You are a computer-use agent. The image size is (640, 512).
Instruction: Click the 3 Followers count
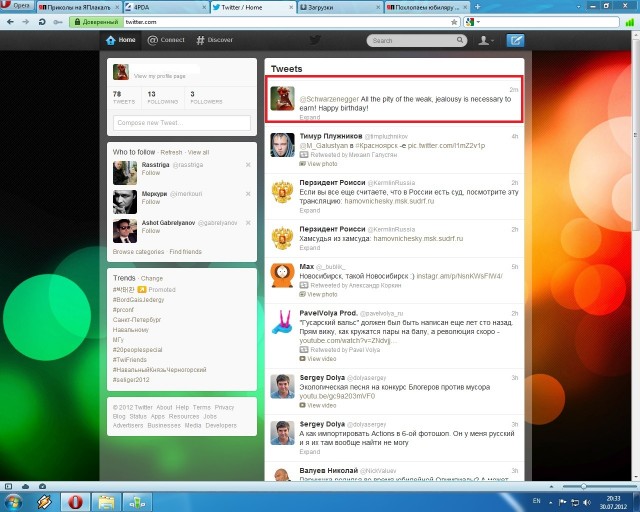click(206, 97)
